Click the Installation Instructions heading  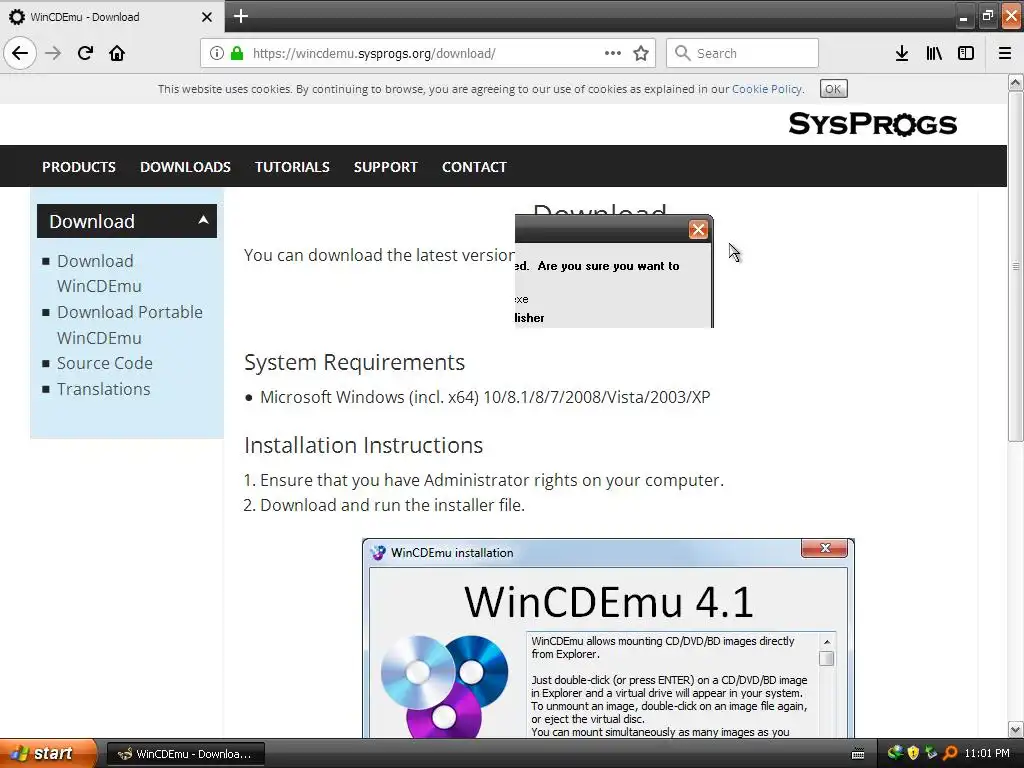click(x=363, y=445)
